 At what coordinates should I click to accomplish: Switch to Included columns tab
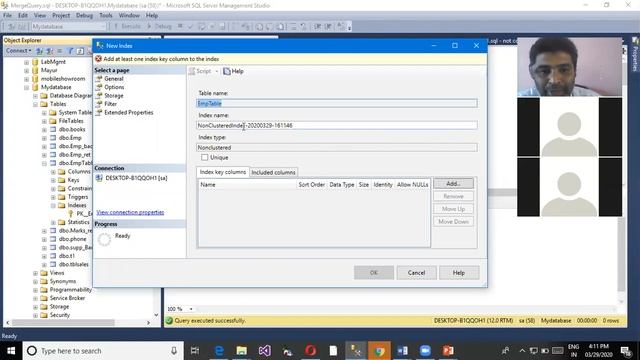tap(273, 172)
